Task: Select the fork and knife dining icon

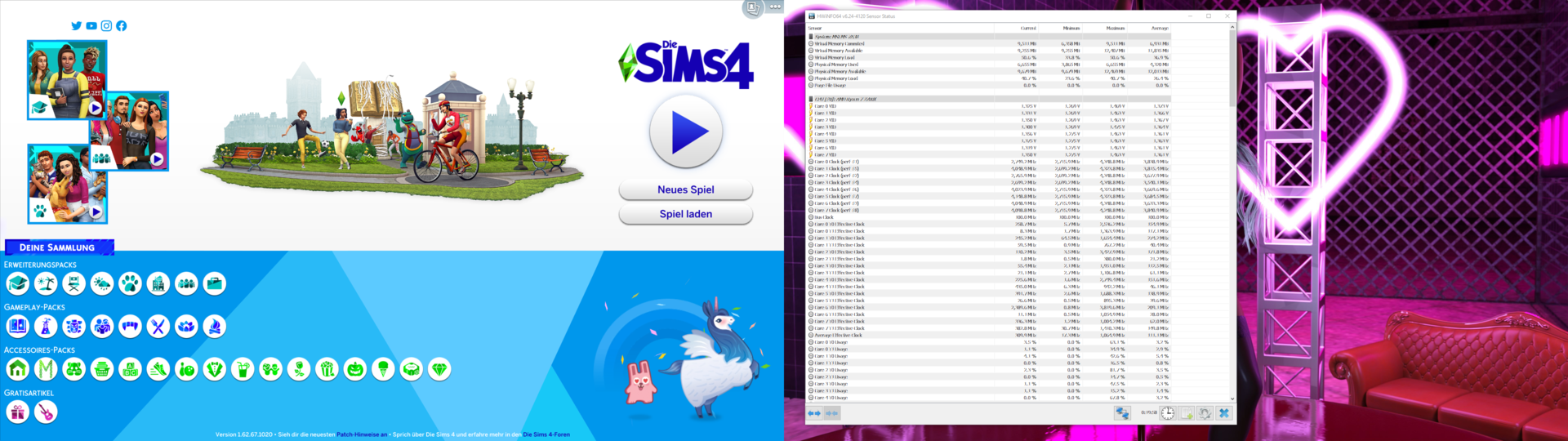Action: pyautogui.click(x=158, y=327)
